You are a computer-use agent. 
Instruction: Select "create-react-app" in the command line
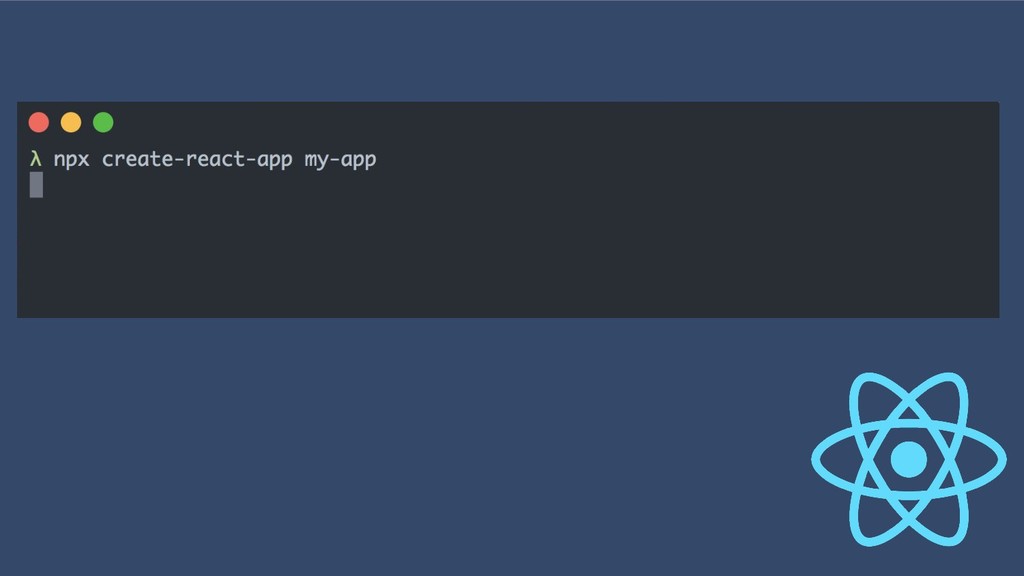pyautogui.click(x=197, y=160)
